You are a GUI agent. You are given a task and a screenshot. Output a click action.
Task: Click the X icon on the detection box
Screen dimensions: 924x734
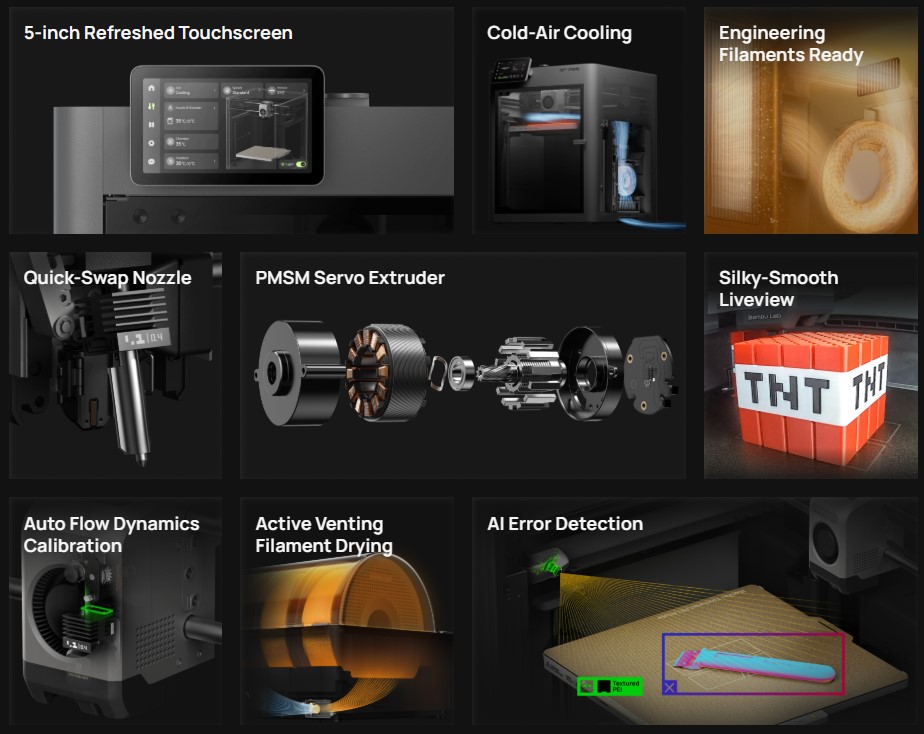[670, 687]
